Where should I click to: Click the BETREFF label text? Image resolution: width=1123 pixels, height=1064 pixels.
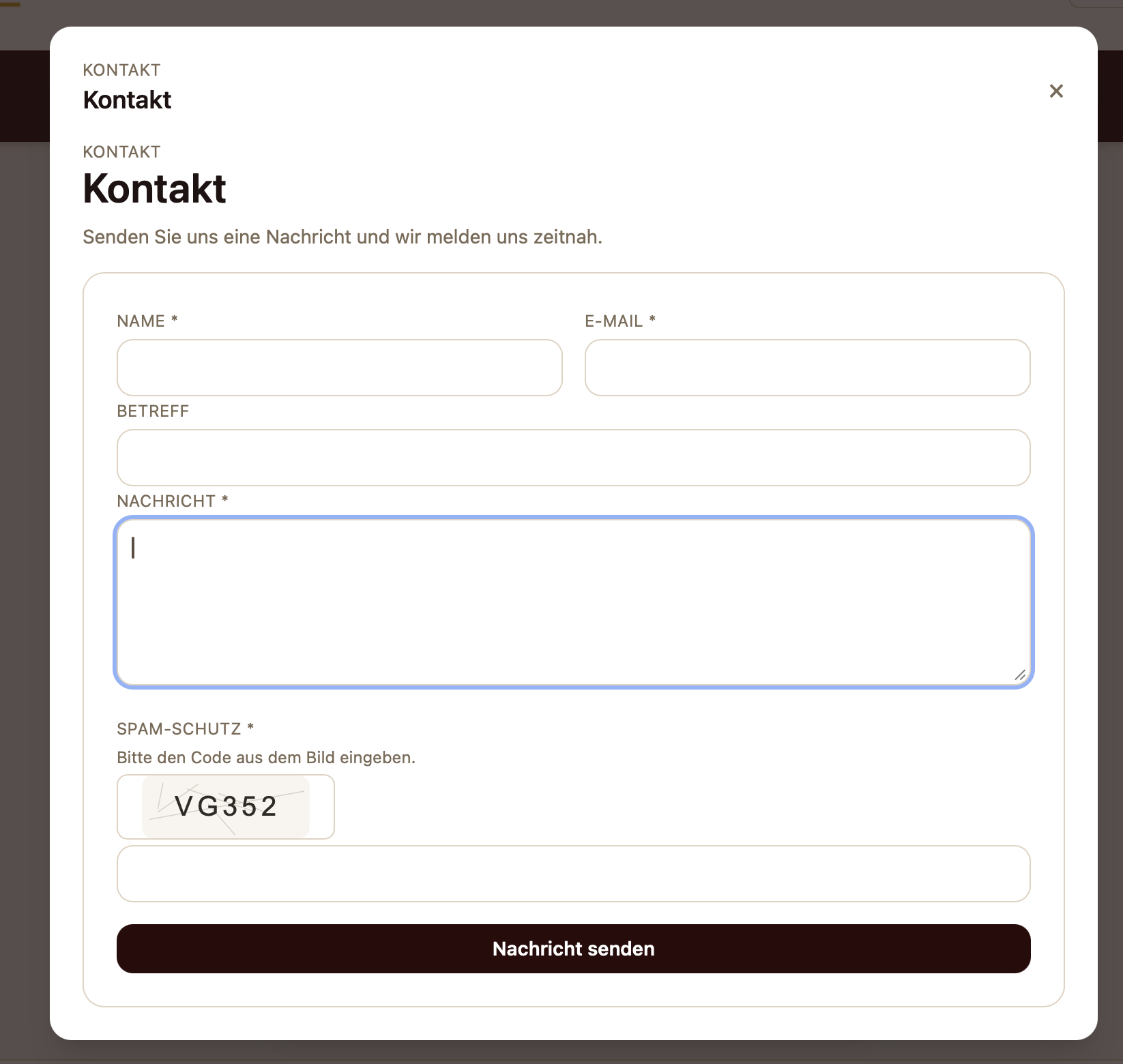pyautogui.click(x=153, y=411)
